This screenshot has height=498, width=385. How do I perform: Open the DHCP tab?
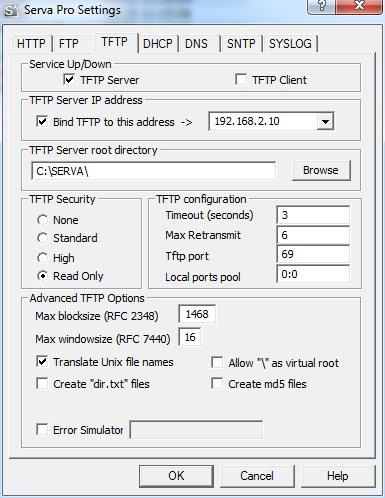[x=158, y=44]
